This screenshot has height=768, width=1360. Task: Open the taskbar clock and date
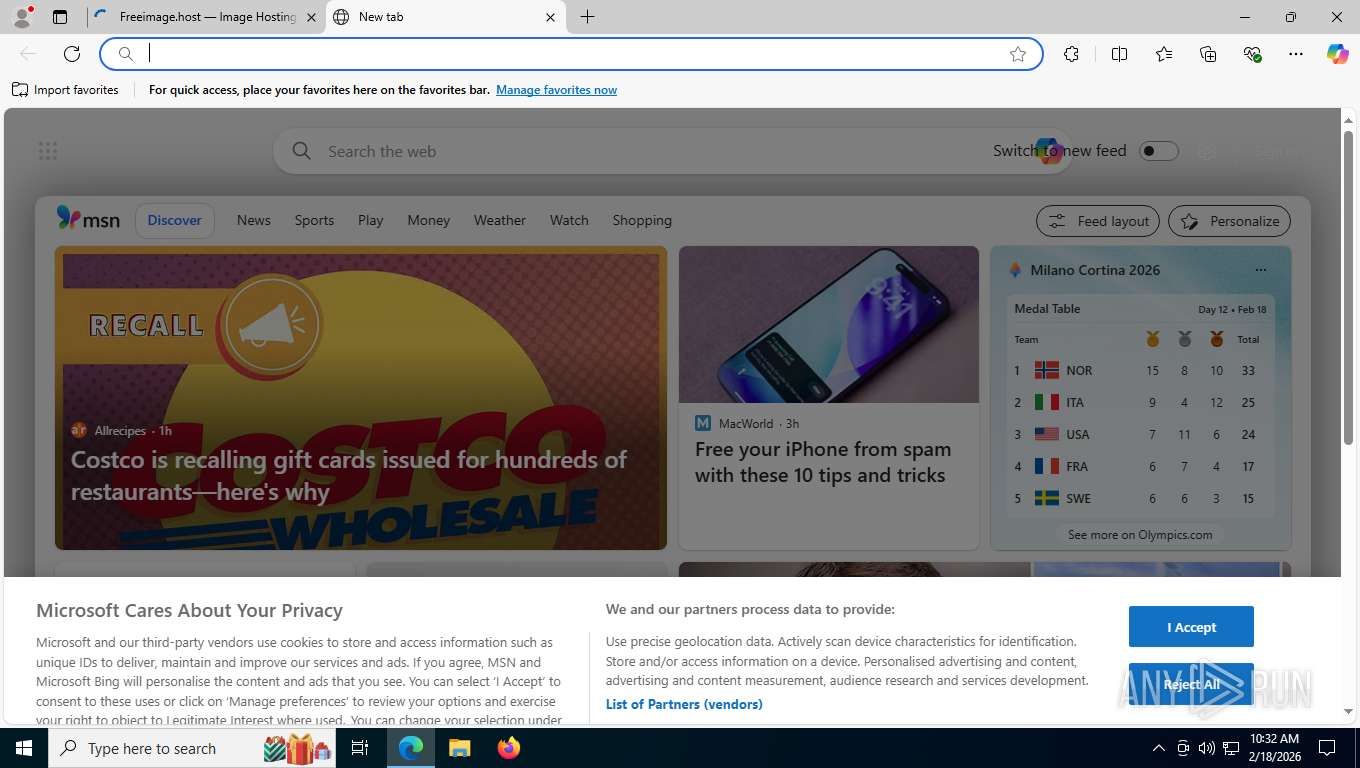click(1273, 748)
